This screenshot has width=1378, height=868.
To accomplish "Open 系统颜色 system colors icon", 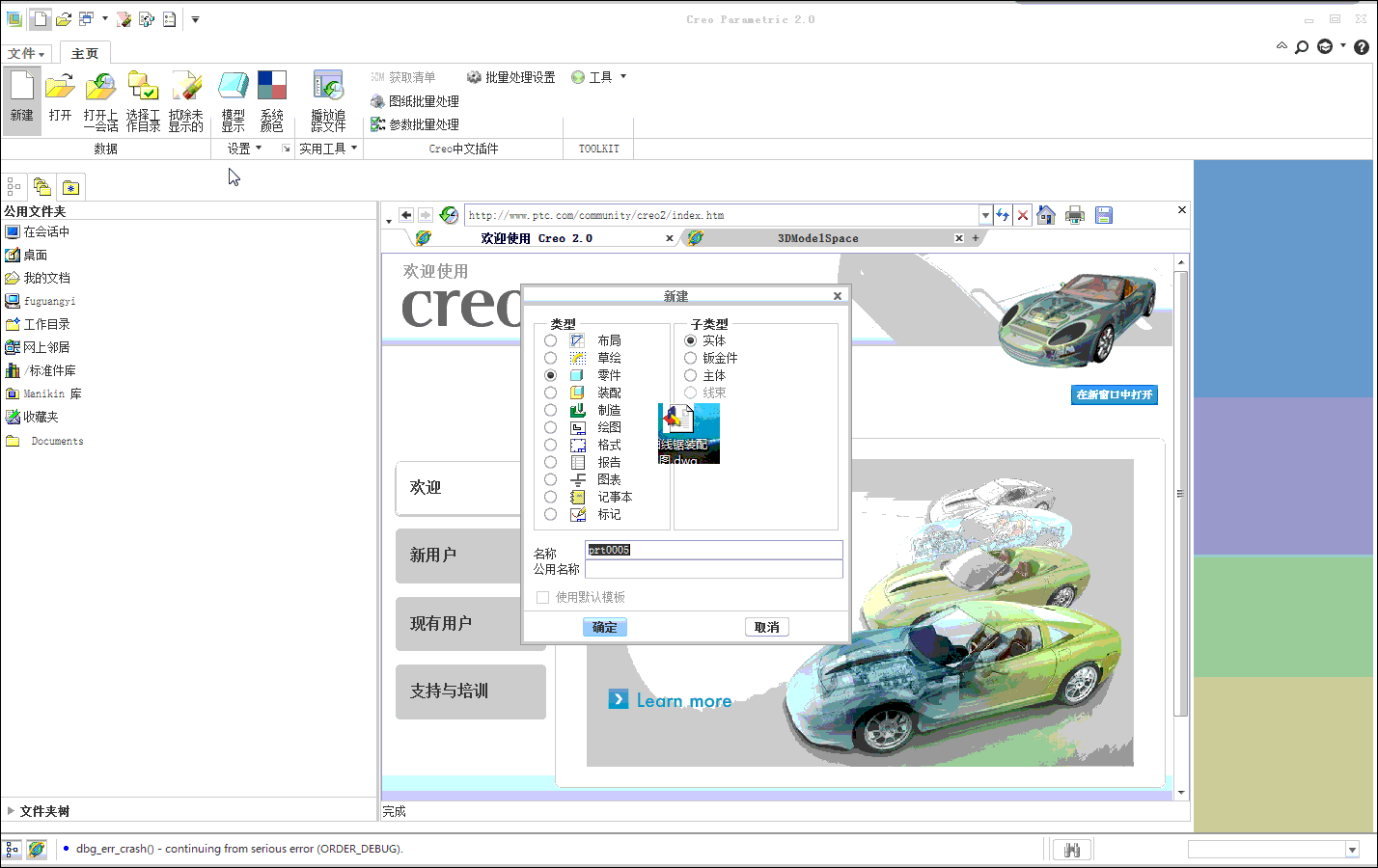I will coord(272,99).
